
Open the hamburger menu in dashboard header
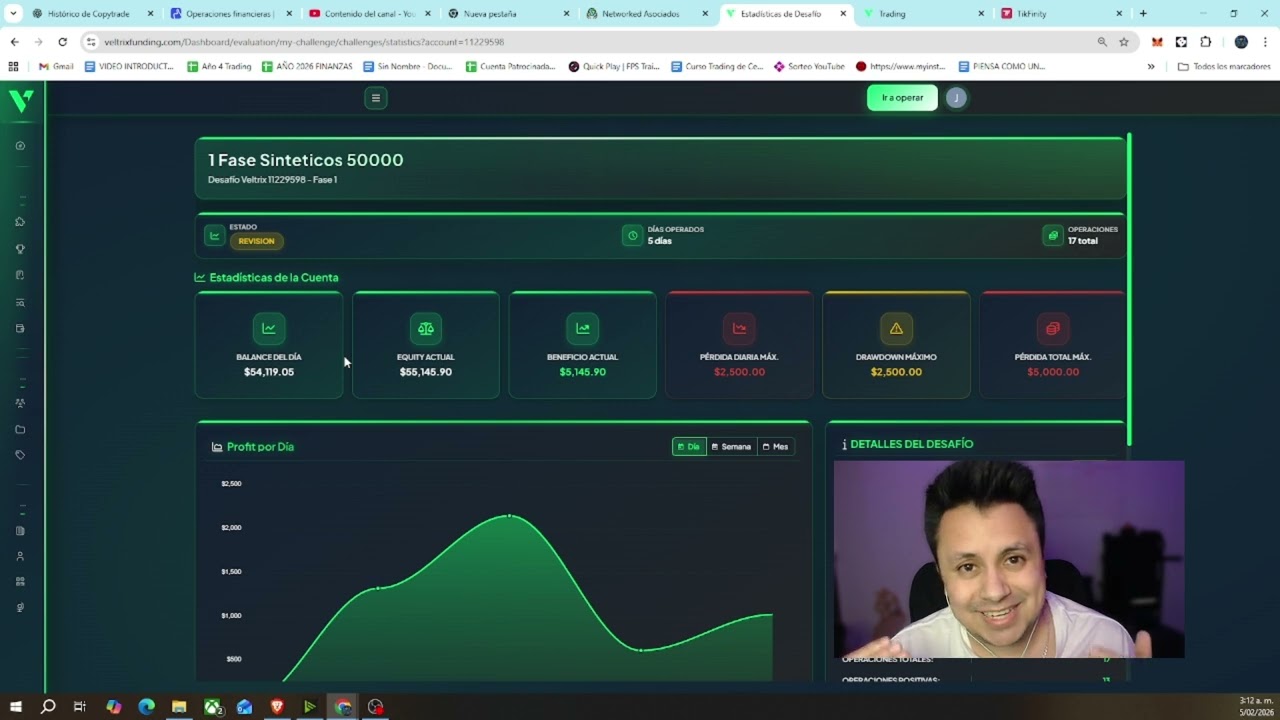[376, 98]
